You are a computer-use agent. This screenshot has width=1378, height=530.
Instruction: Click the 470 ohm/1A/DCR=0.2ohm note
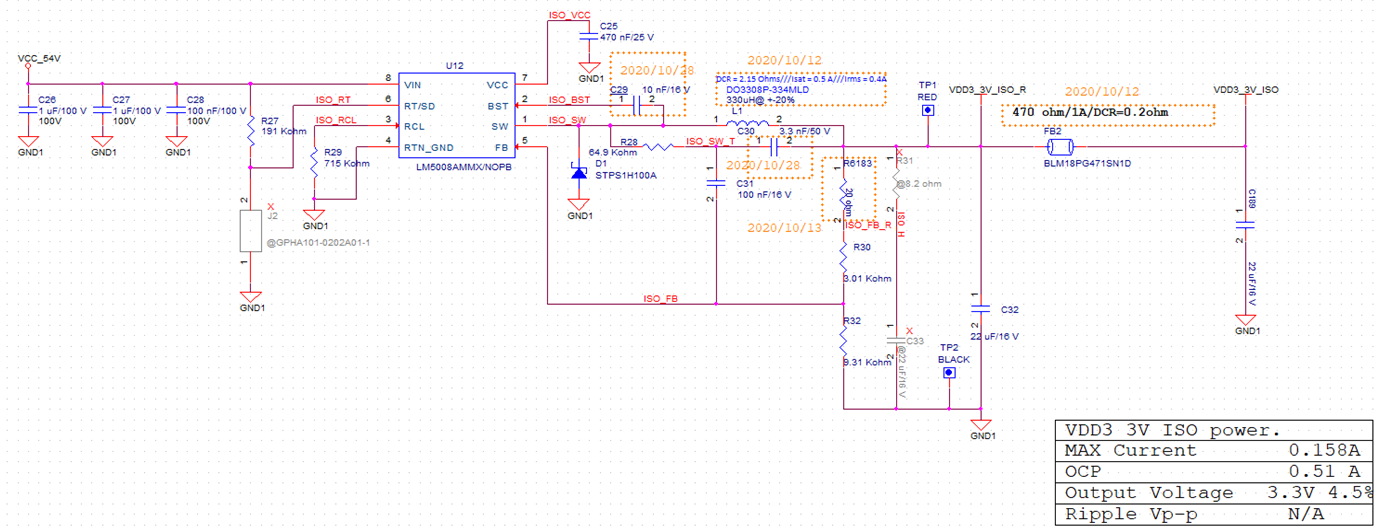[x=1090, y=113]
